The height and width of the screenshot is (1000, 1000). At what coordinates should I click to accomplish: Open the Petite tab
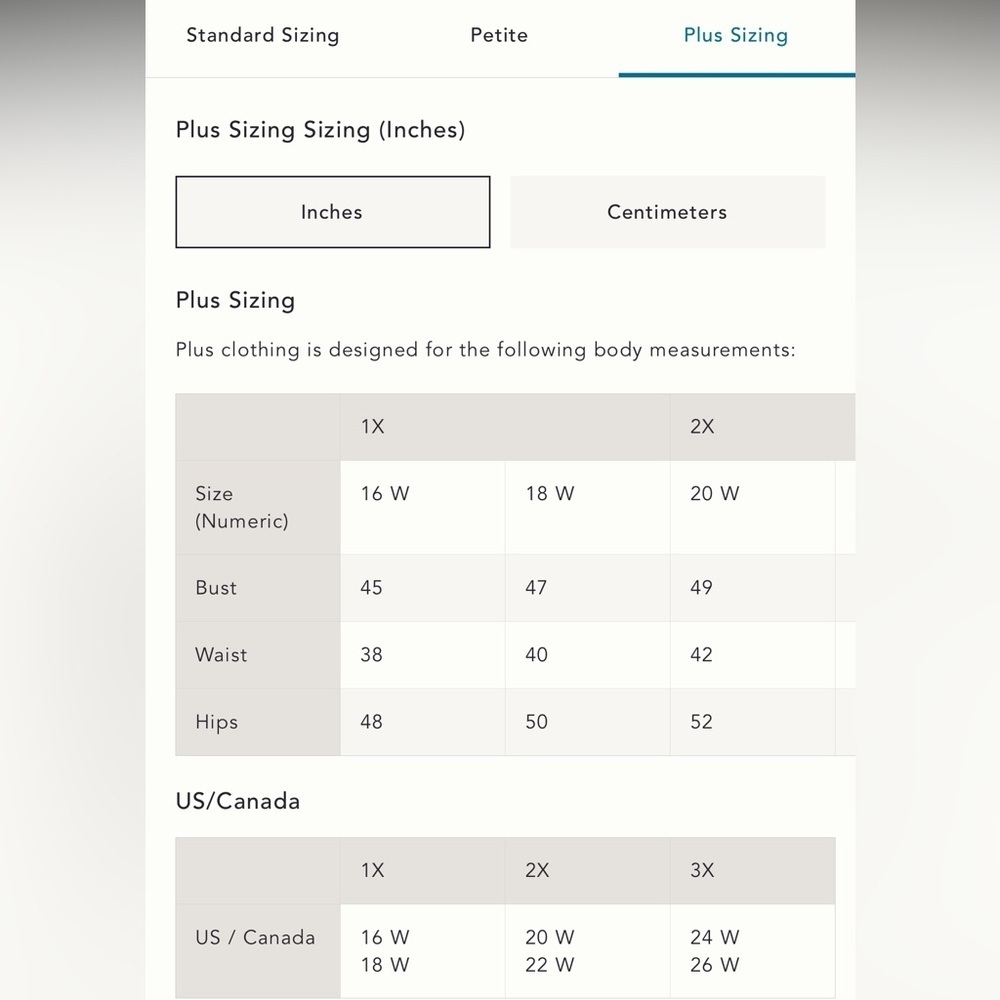tap(499, 35)
